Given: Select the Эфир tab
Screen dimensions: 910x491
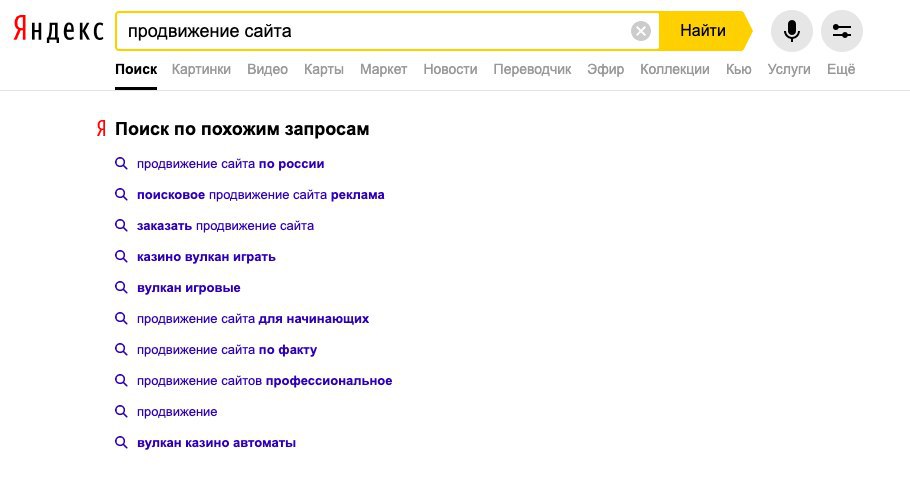Looking at the screenshot, I should tap(605, 70).
